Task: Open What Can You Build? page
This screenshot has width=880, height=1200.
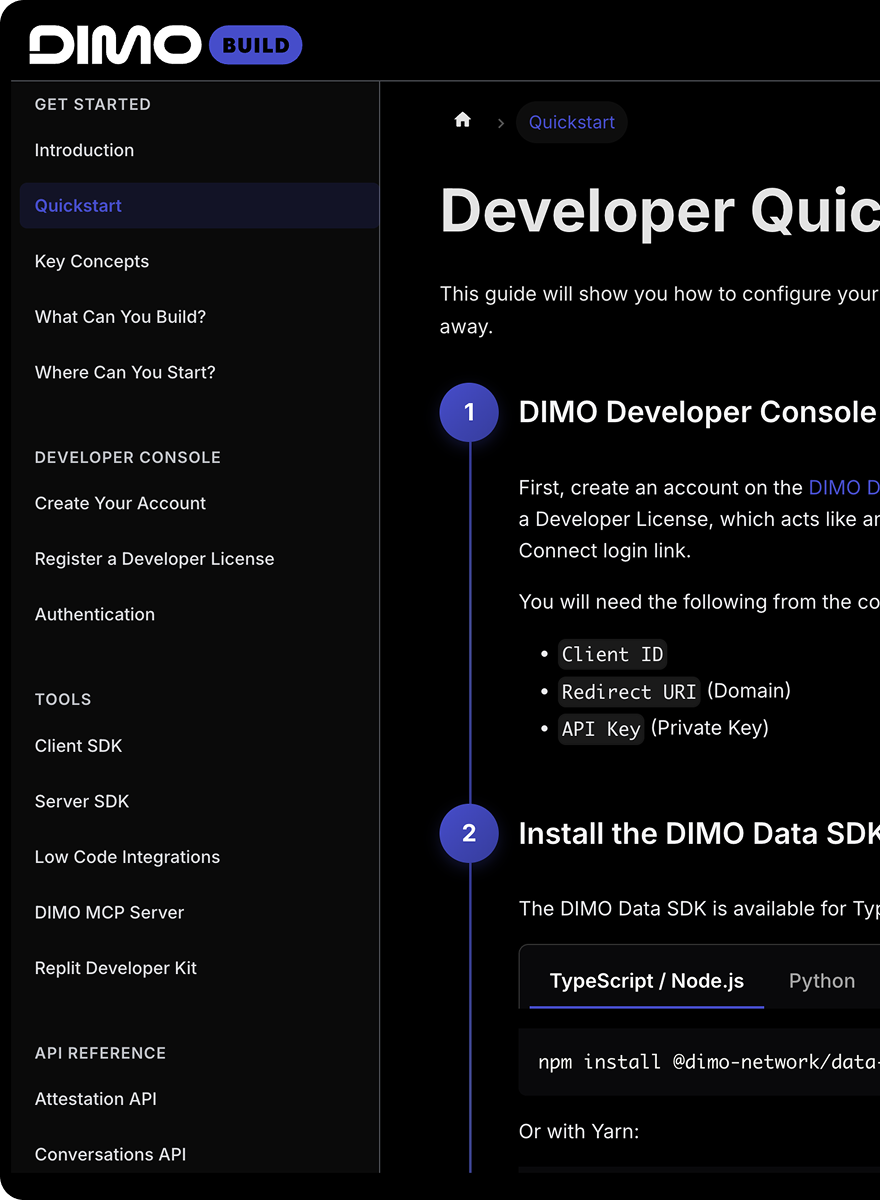Action: 120,317
